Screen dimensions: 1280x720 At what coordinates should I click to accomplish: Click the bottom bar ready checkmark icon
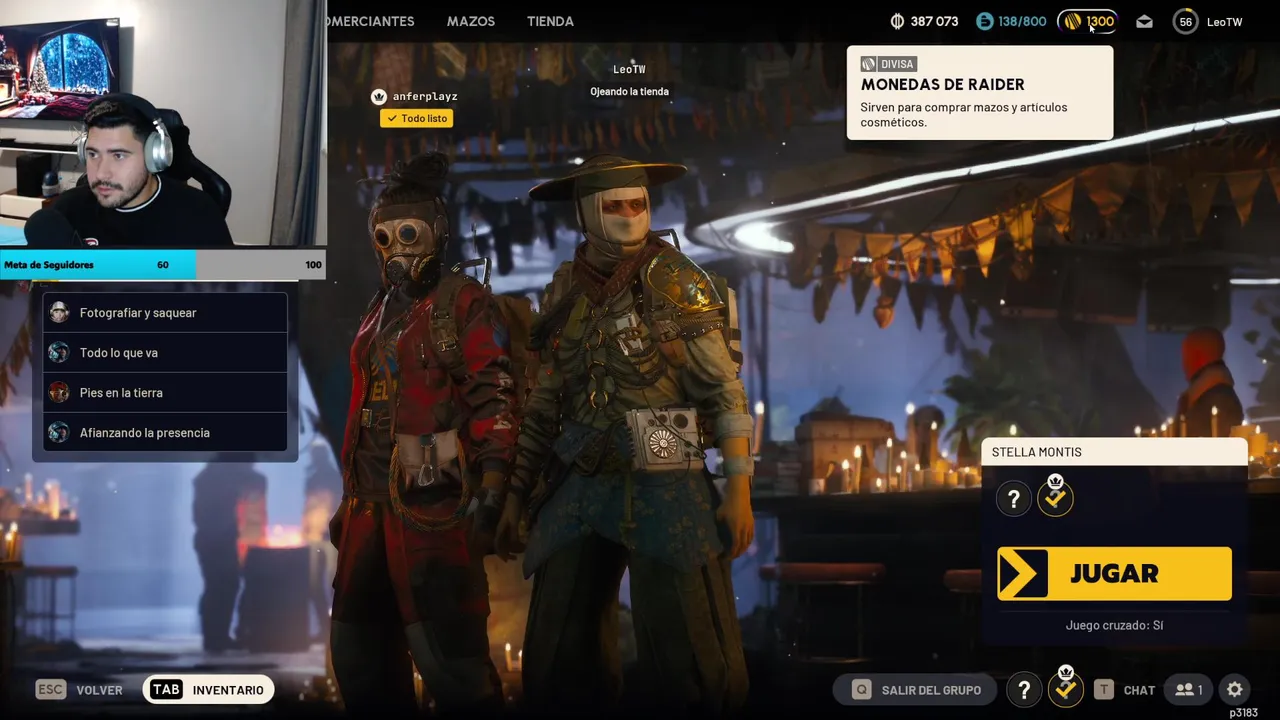1066,688
